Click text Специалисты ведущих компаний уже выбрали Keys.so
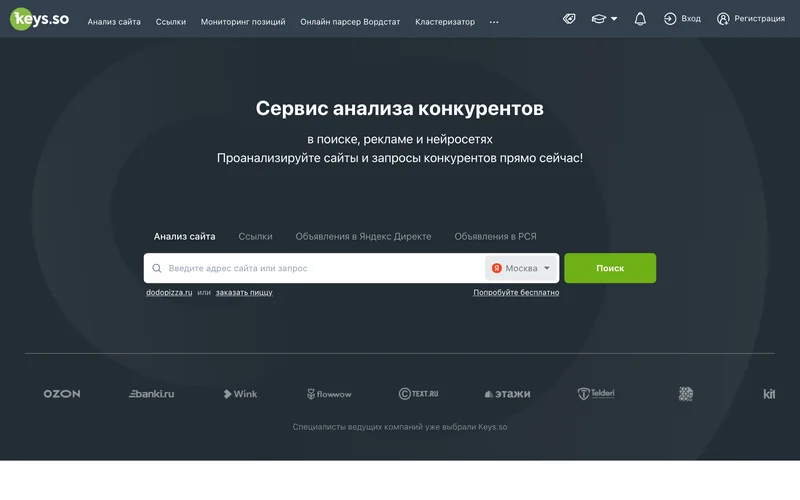 tap(399, 427)
